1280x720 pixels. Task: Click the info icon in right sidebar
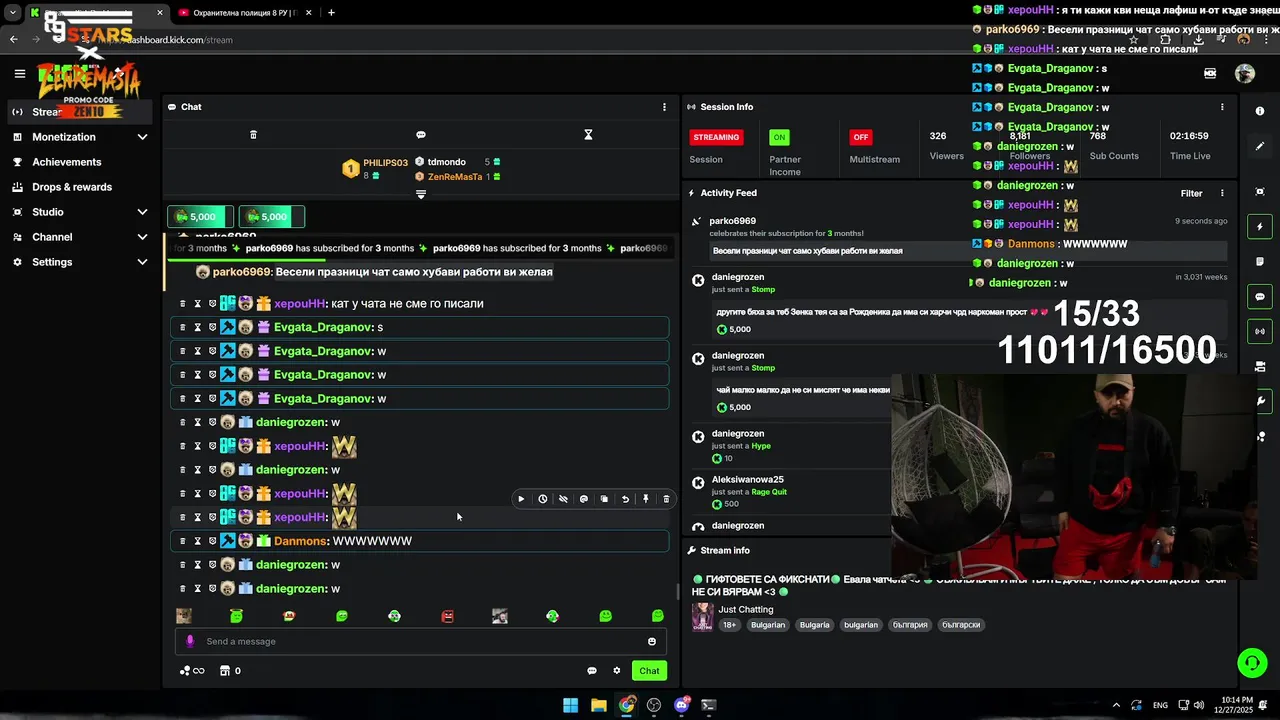pyautogui.click(x=1260, y=111)
